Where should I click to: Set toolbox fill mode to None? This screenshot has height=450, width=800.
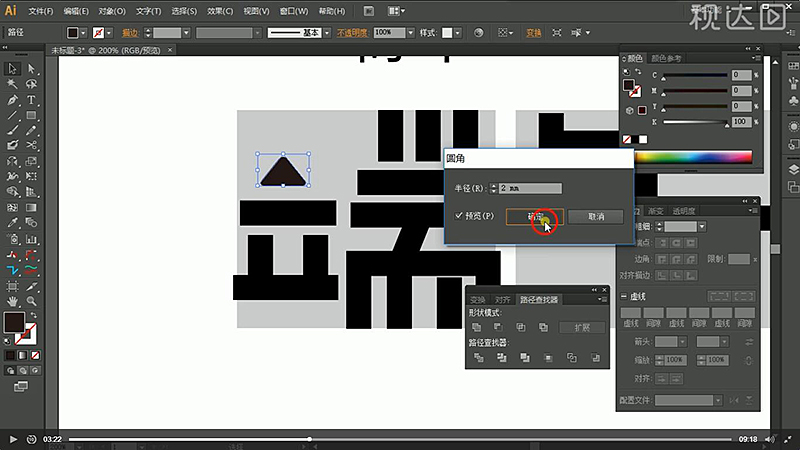(x=35, y=355)
